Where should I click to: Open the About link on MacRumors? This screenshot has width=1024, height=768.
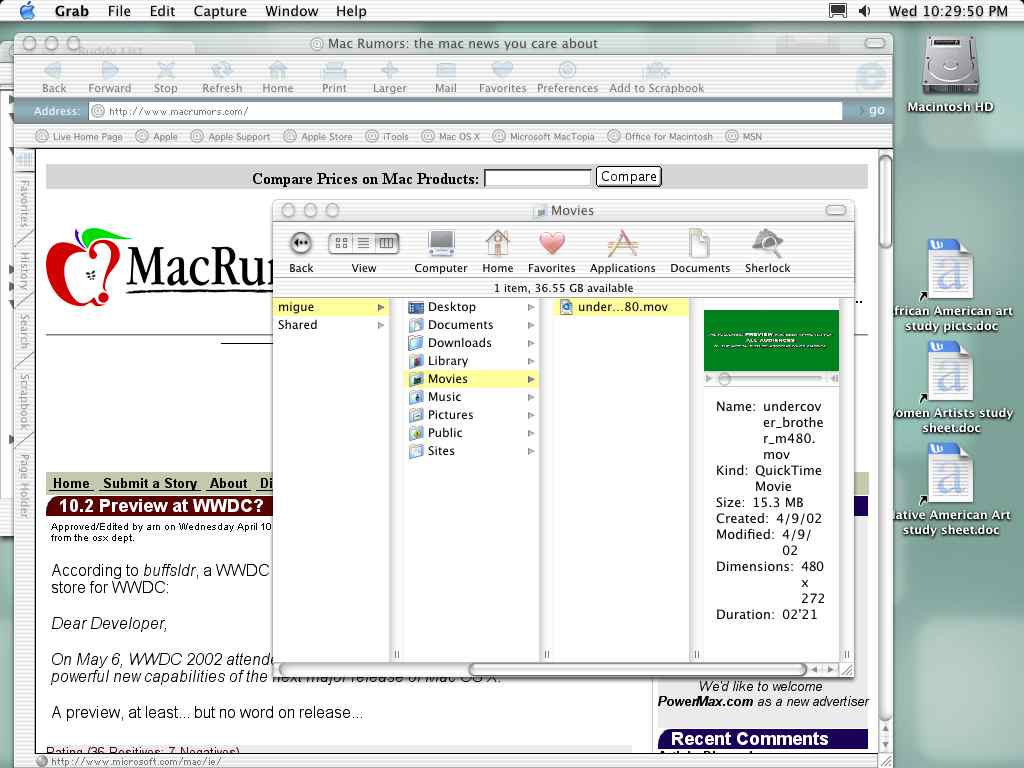tap(229, 483)
